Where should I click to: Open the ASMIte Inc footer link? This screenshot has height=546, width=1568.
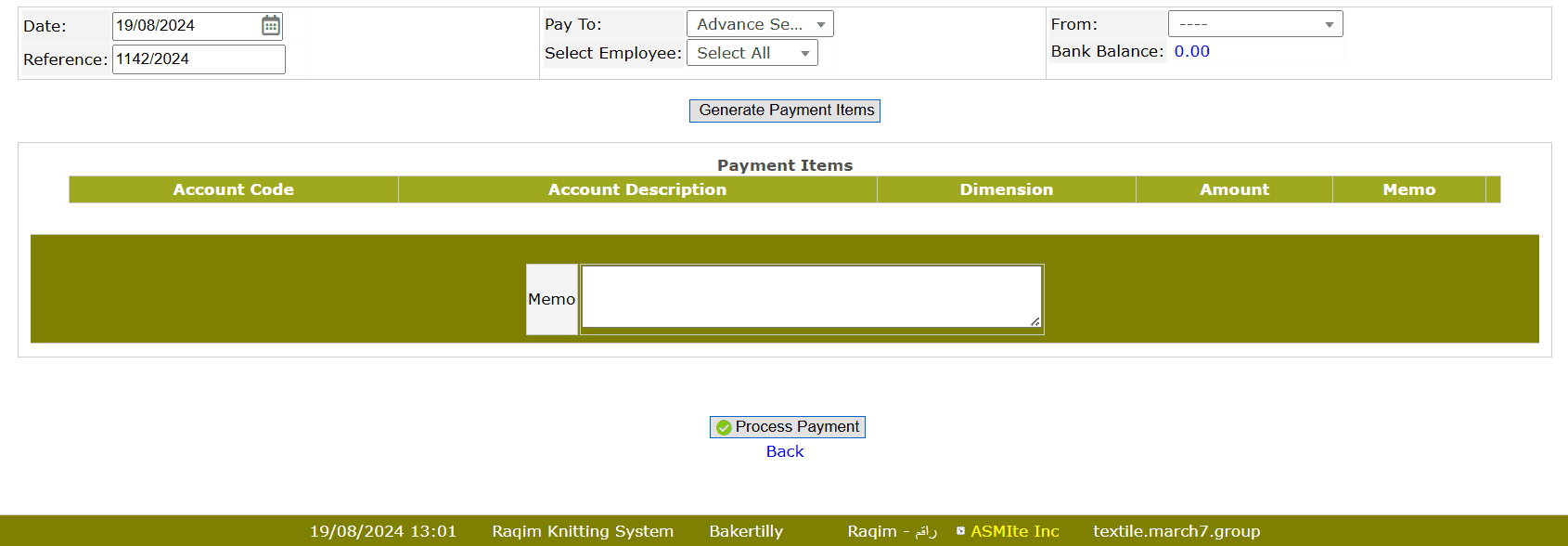(x=1014, y=531)
